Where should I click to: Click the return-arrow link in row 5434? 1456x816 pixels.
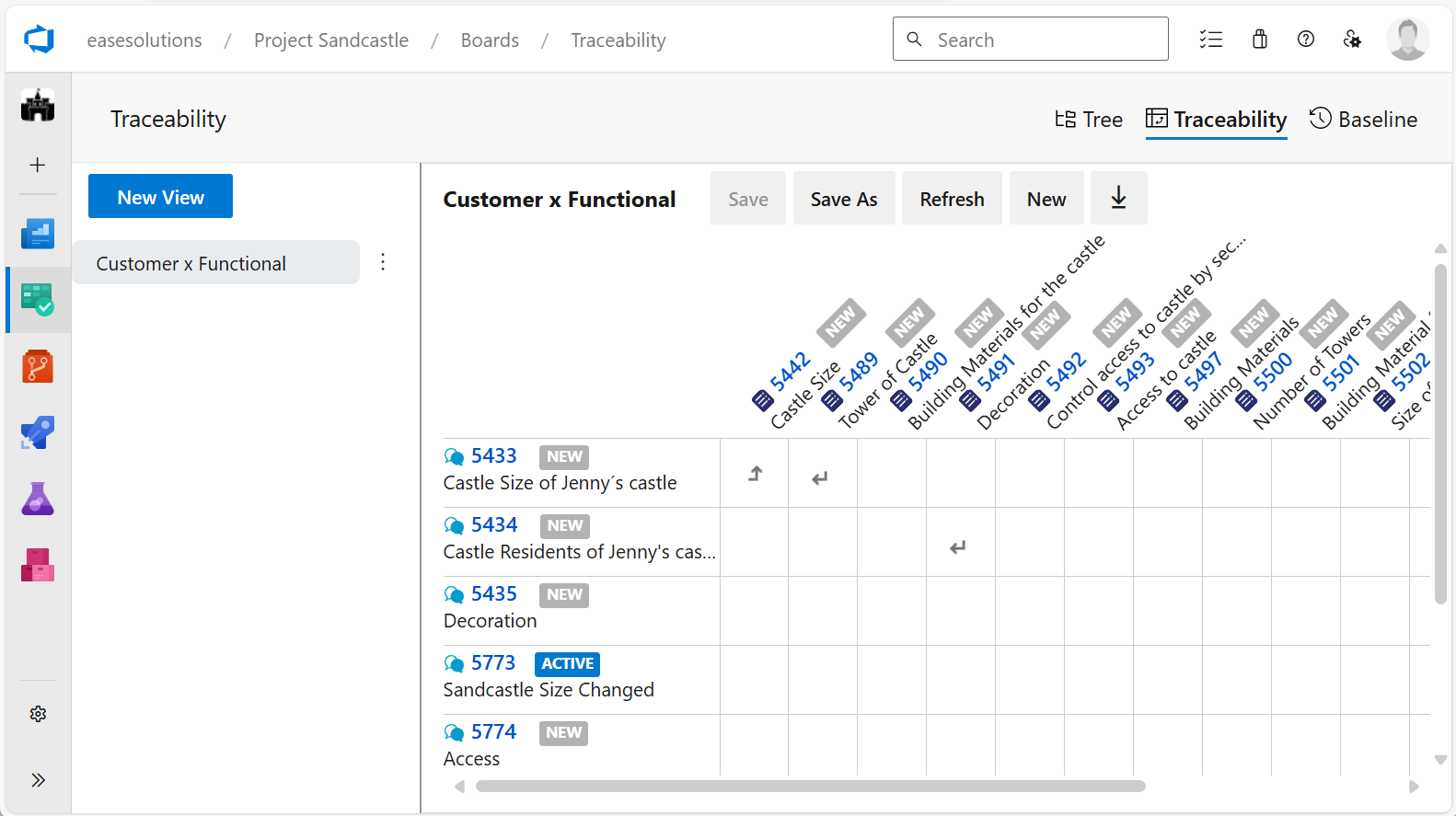pos(958,547)
